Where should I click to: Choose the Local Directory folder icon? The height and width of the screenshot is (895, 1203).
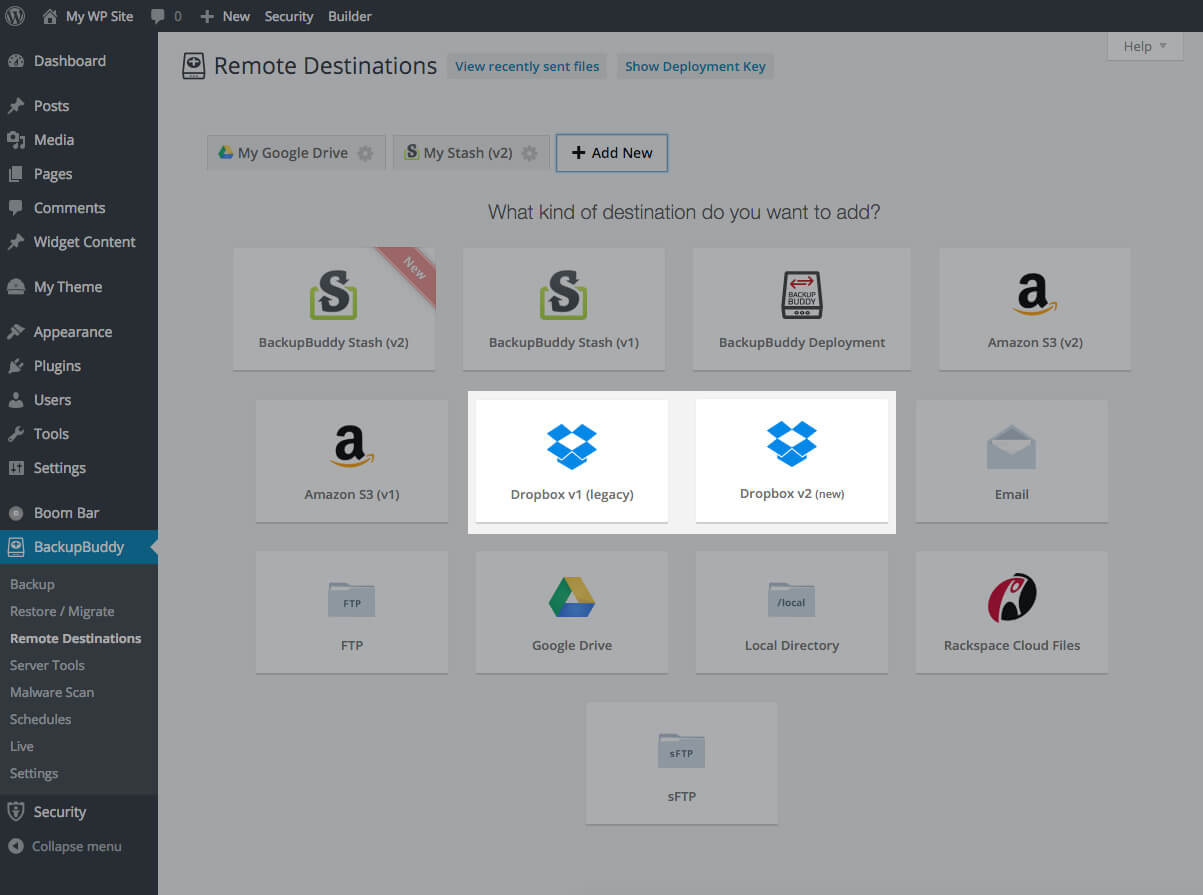792,599
